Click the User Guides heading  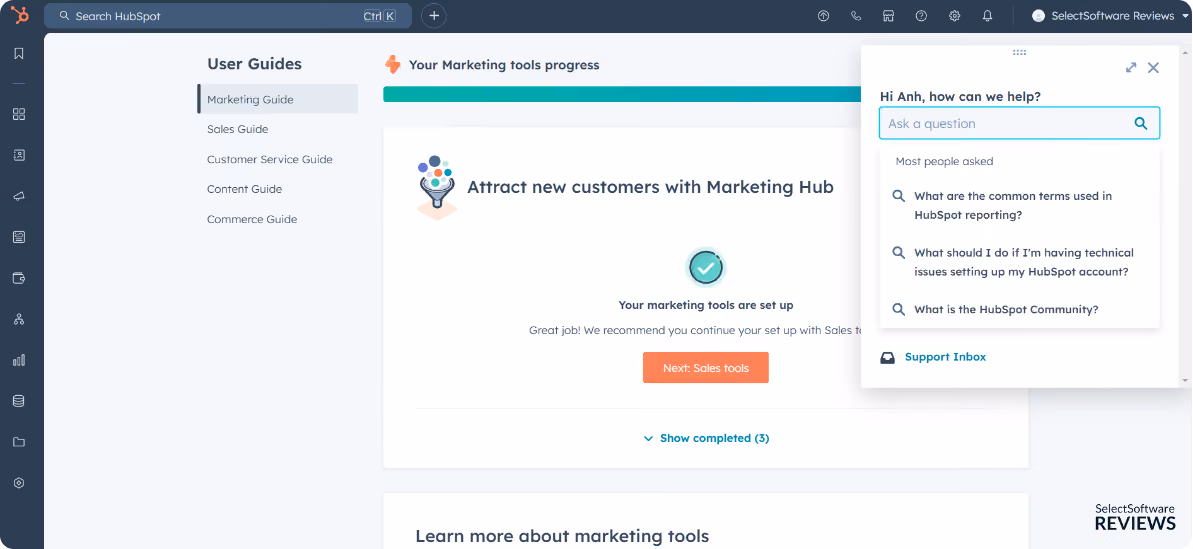[x=254, y=64]
